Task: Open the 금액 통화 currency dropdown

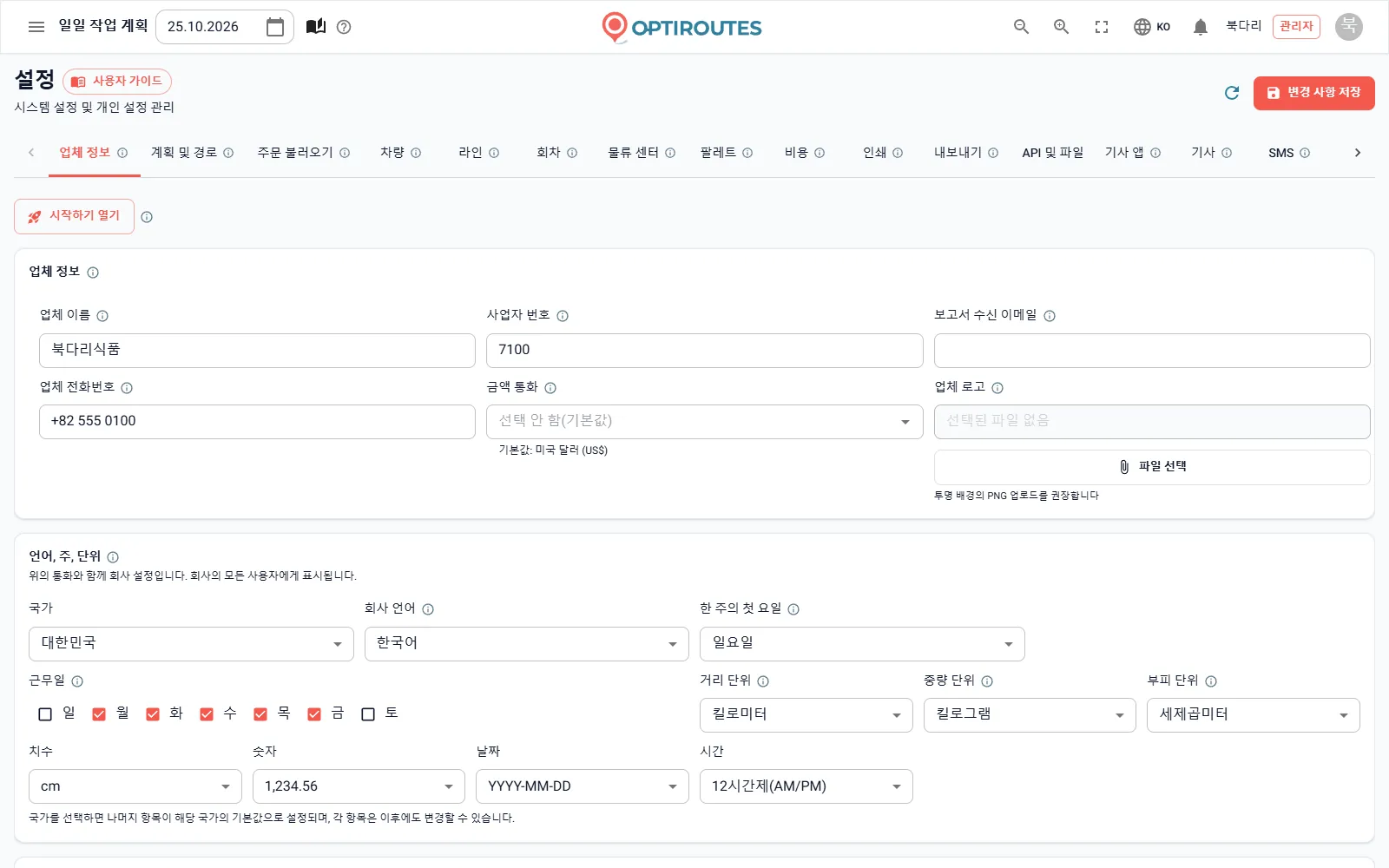Action: click(x=704, y=422)
